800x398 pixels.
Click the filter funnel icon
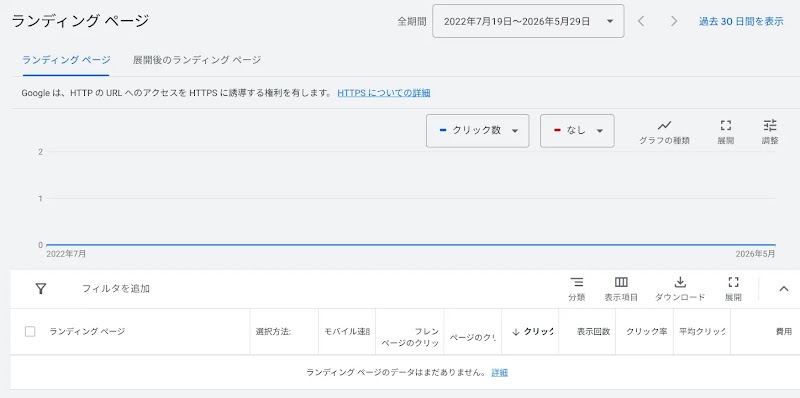pos(41,289)
